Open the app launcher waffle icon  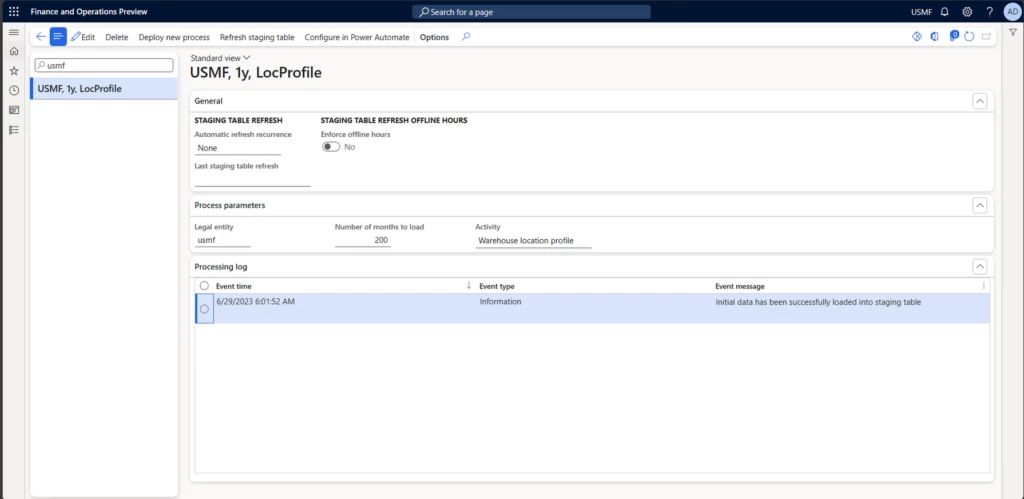coord(14,12)
